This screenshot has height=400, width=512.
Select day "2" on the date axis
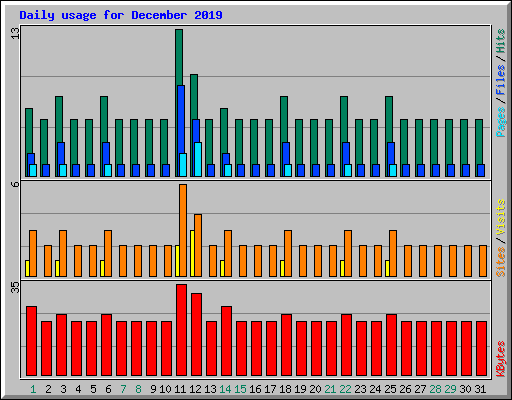pyautogui.click(x=48, y=389)
